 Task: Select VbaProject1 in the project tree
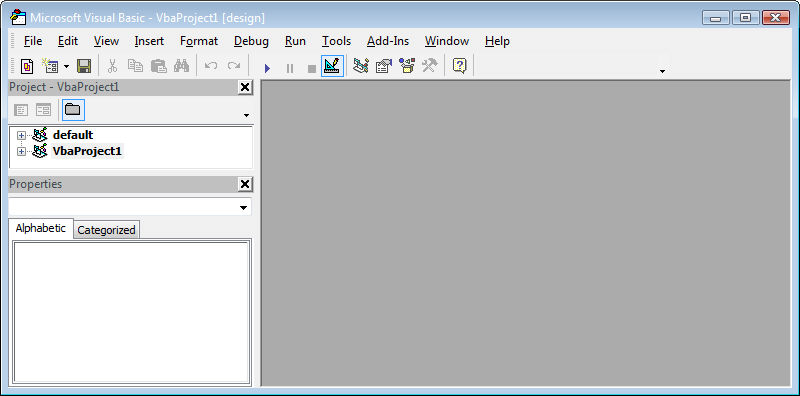[x=87, y=152]
